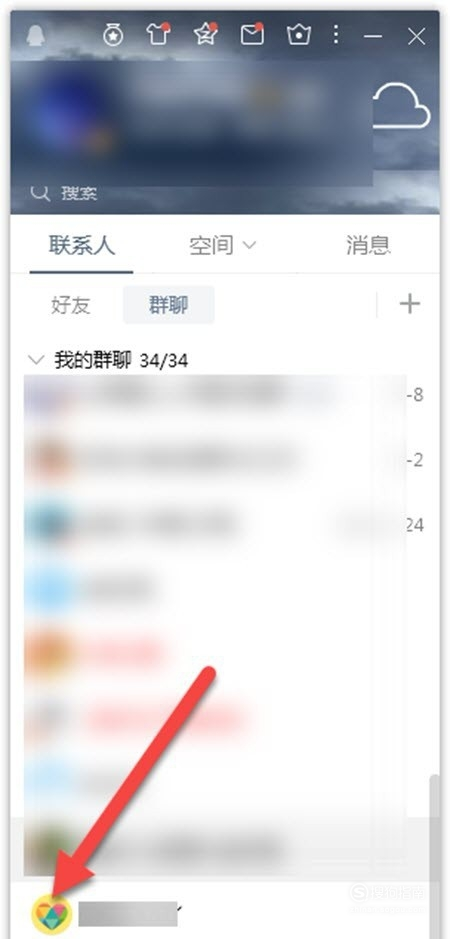
Task: Click the search magnifier icon
Action: pos(40,193)
